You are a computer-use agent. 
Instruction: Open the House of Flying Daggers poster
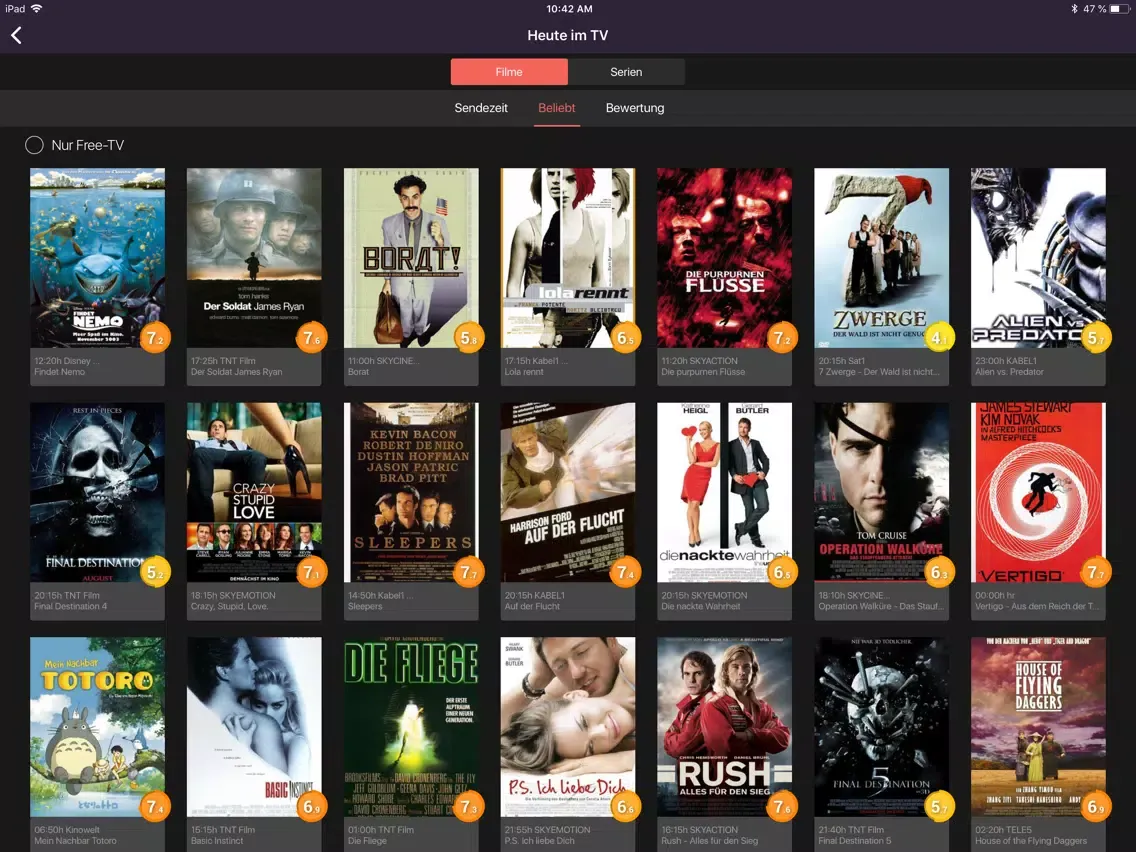[x=1038, y=727]
